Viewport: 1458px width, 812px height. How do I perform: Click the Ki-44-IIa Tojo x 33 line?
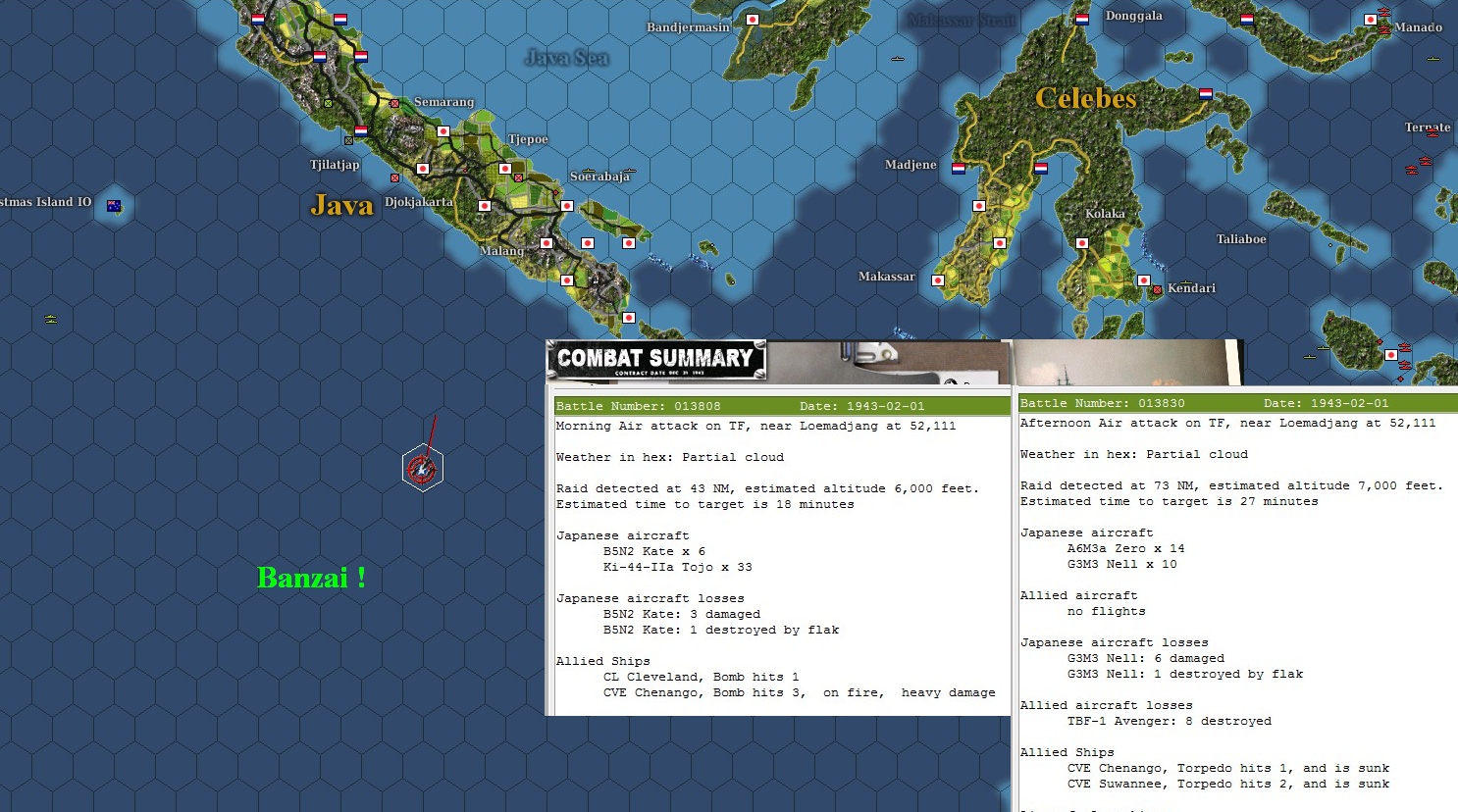(678, 567)
